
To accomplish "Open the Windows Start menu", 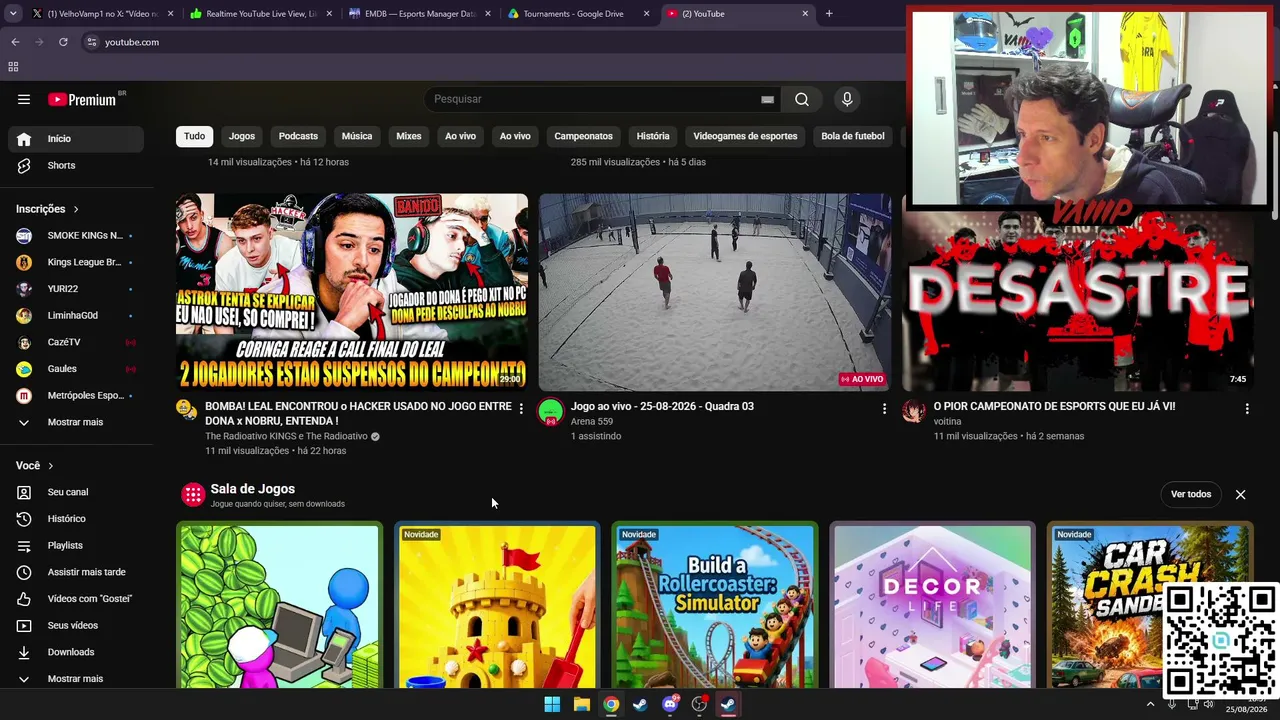I will pyautogui.click(x=552, y=704).
